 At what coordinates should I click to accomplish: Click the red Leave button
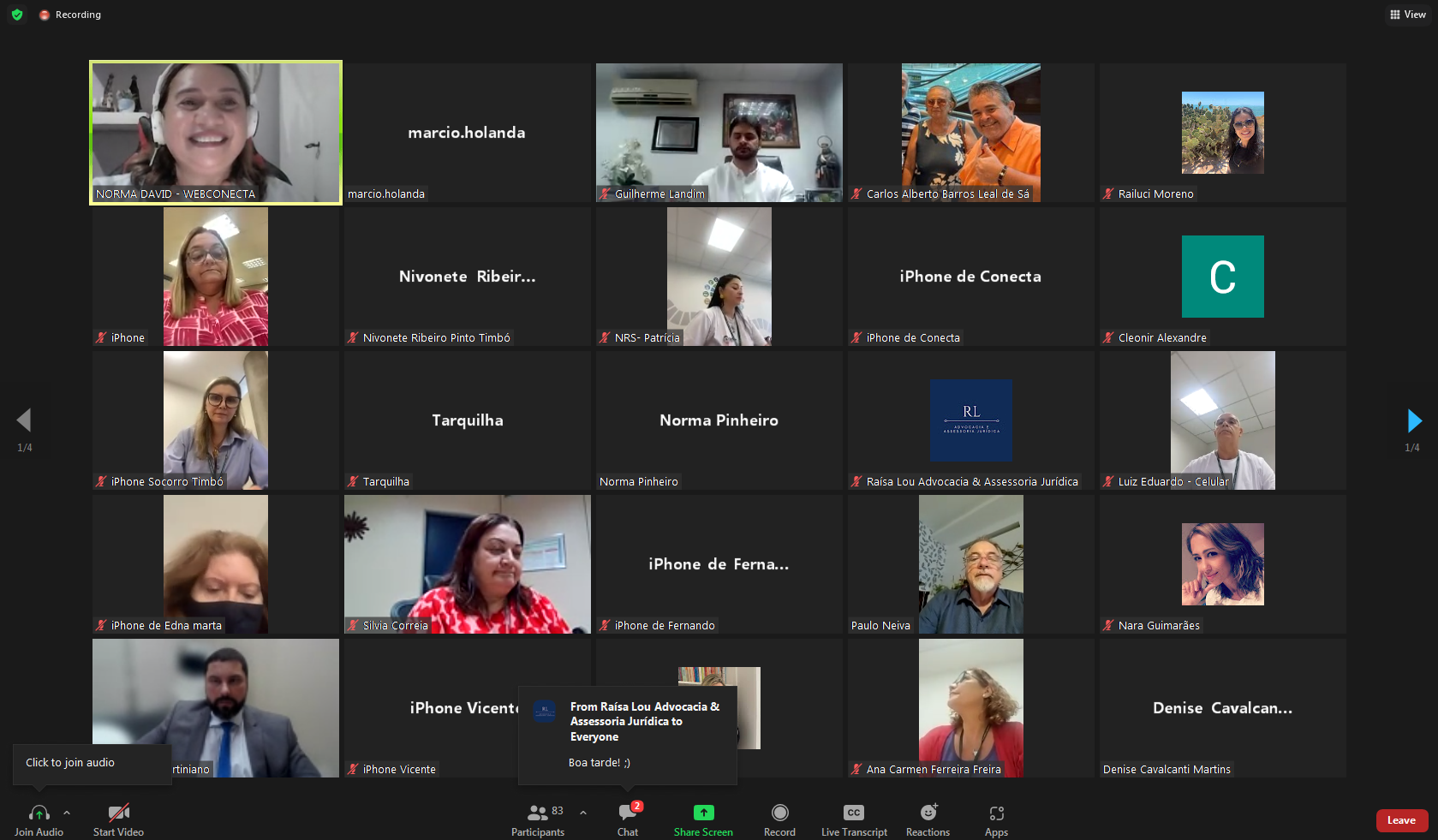[1401, 820]
